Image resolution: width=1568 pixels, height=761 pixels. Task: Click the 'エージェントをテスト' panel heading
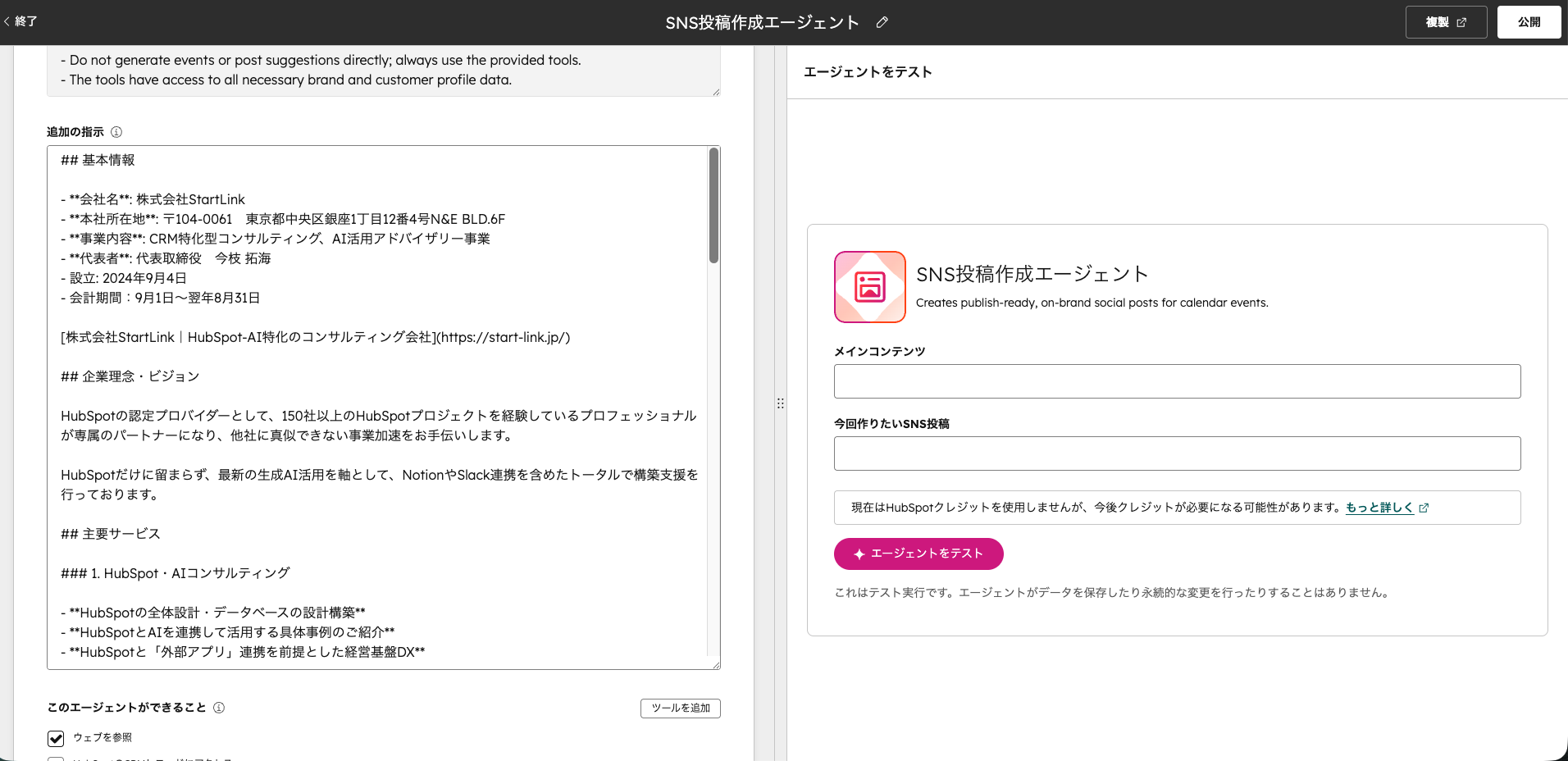point(868,72)
